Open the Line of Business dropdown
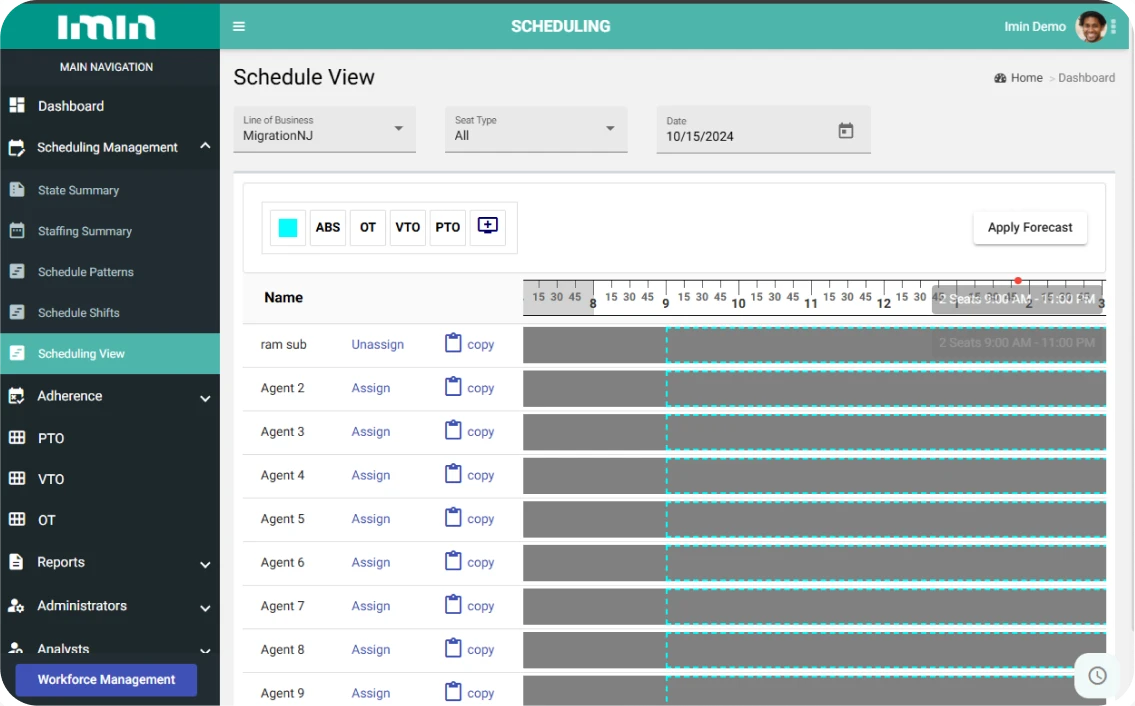1135x706 pixels. [324, 129]
